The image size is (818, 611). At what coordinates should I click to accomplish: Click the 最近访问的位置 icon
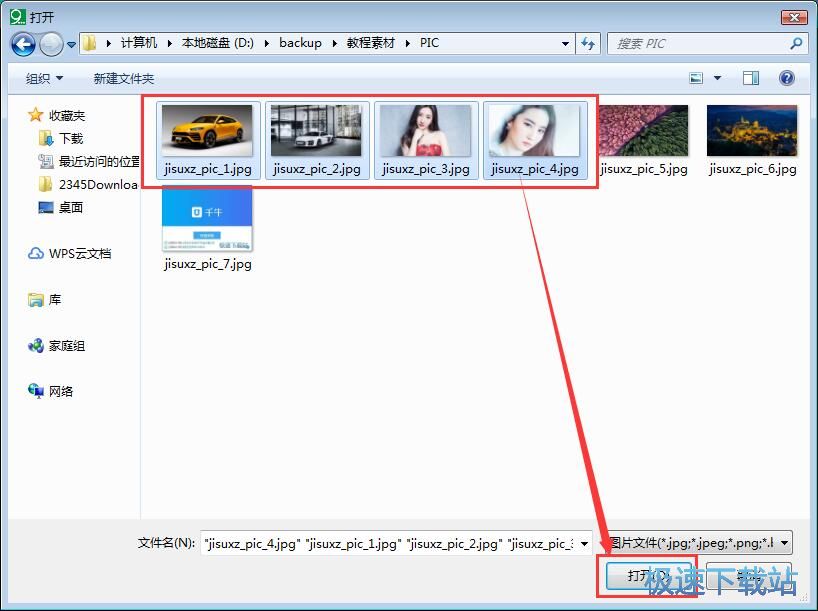tap(46, 161)
